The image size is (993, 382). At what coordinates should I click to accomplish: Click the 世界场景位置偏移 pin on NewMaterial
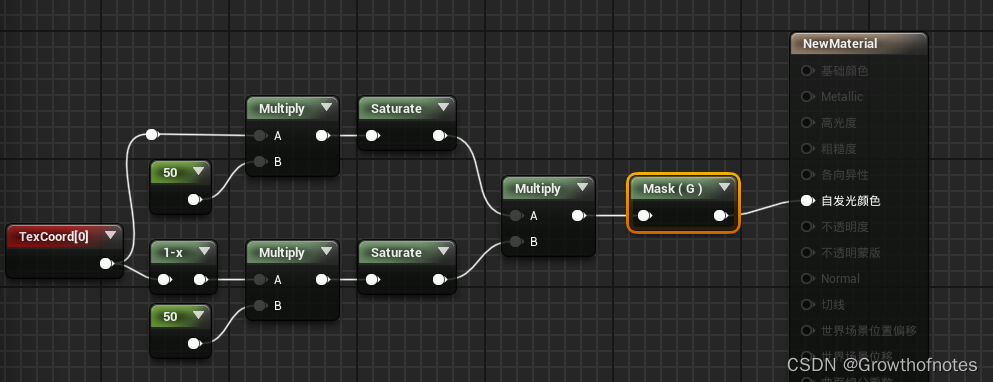pyautogui.click(x=807, y=330)
